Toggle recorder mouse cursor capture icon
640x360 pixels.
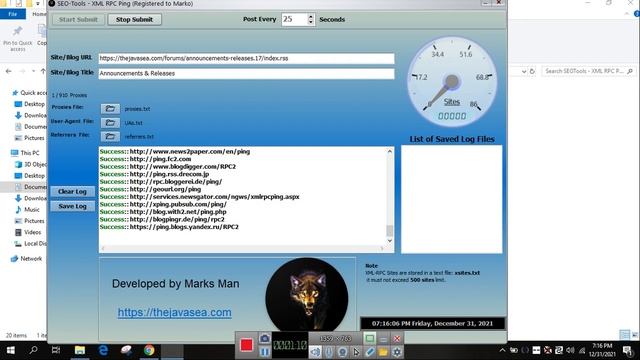tap(356, 351)
